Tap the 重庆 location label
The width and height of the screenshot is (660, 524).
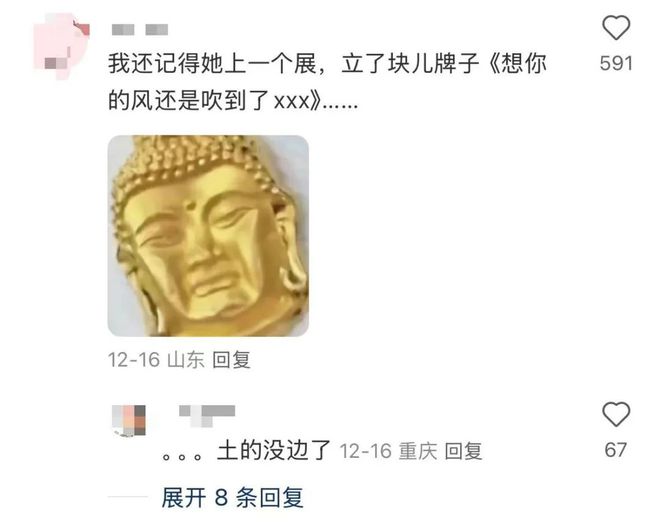click(418, 451)
